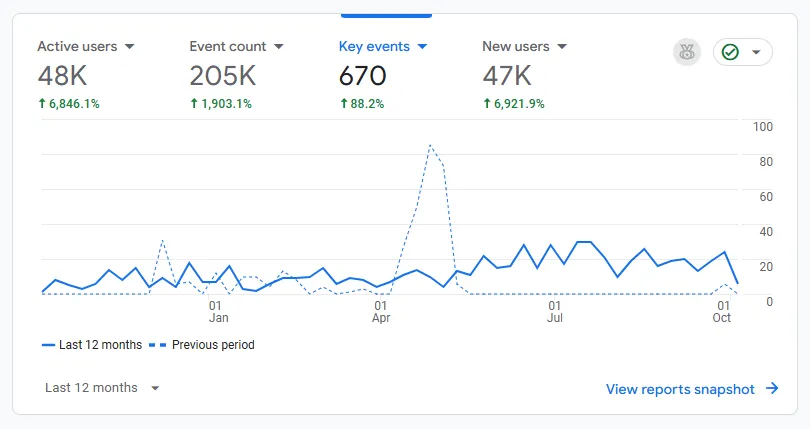Click the green up arrow beside 6,921.9%

[x=487, y=103]
